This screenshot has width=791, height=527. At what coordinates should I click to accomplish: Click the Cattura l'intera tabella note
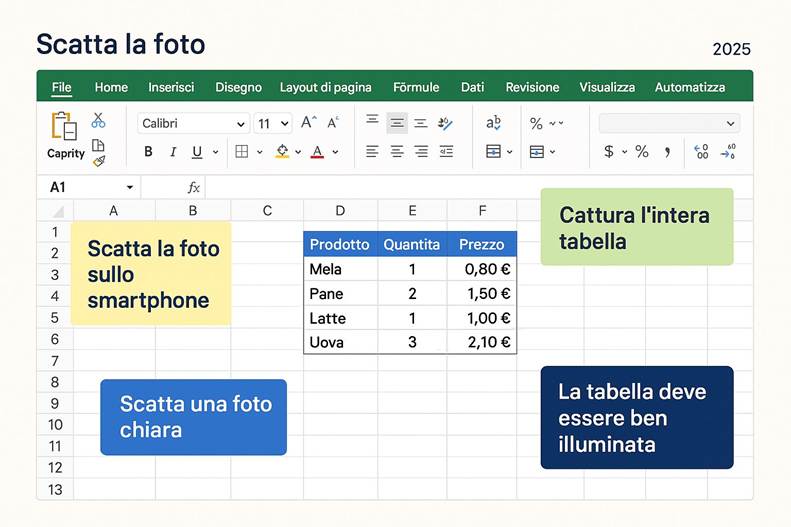(637, 227)
